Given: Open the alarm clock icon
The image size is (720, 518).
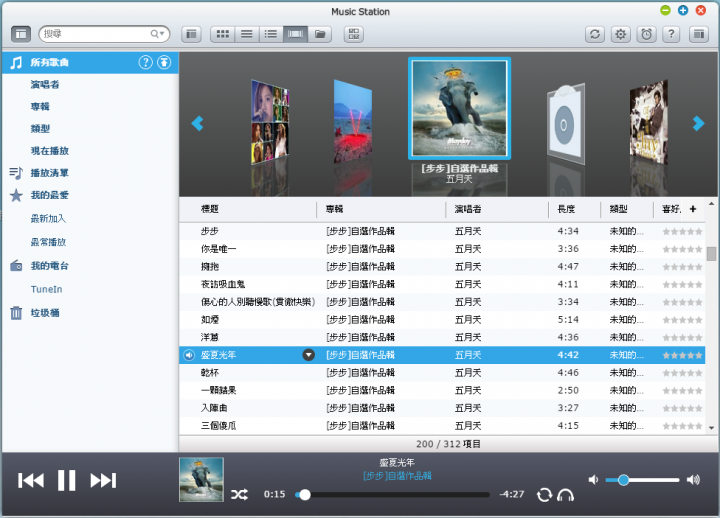Looking at the screenshot, I should (646, 34).
